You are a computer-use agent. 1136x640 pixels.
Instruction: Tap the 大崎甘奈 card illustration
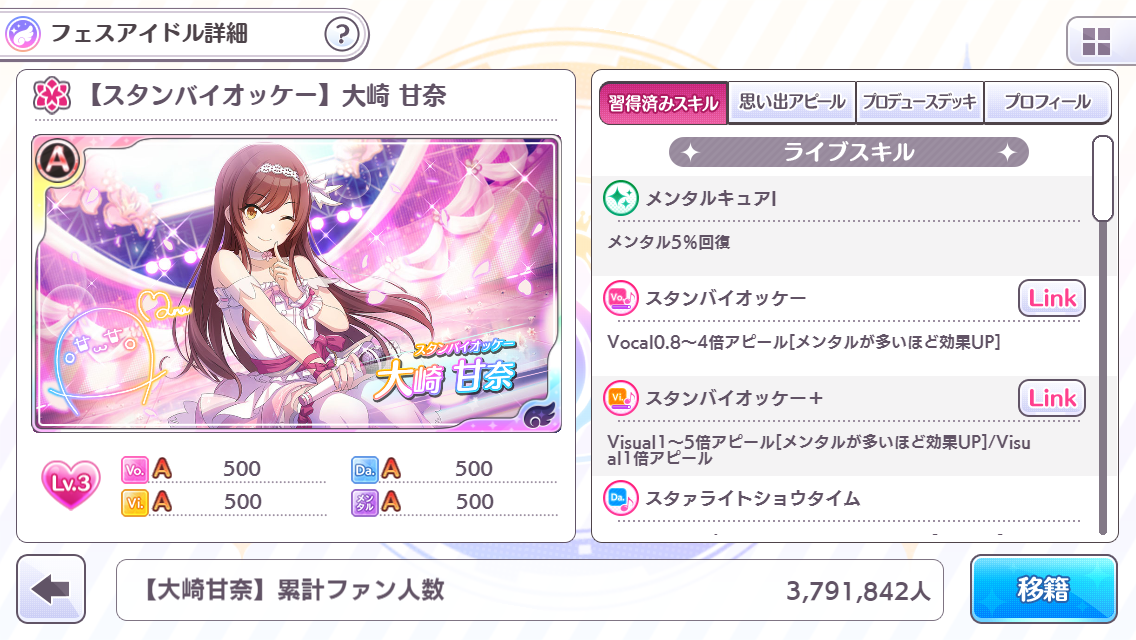(x=296, y=284)
